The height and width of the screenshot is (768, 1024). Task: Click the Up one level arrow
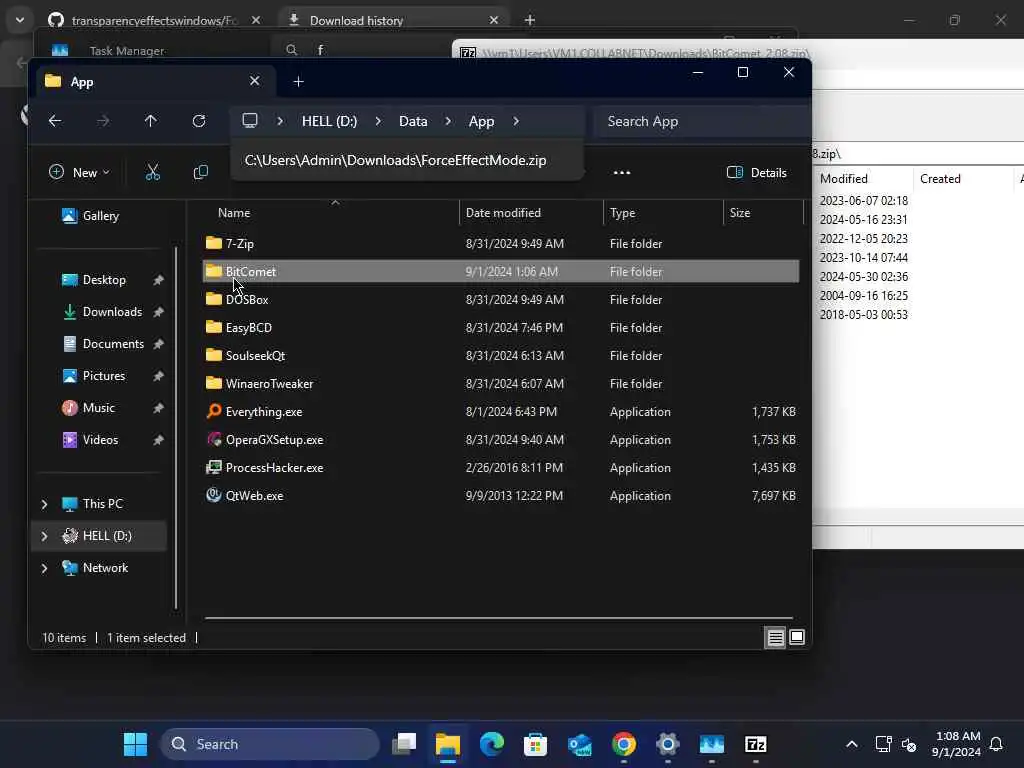pyautogui.click(x=151, y=121)
